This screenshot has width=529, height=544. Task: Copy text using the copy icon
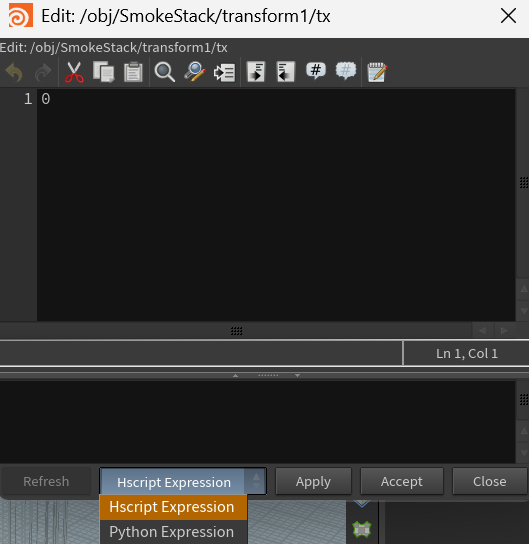[x=104, y=72]
